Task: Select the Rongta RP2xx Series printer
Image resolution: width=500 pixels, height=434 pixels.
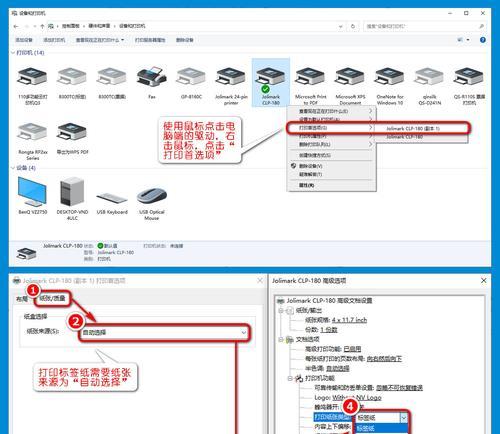Action: 33,141
